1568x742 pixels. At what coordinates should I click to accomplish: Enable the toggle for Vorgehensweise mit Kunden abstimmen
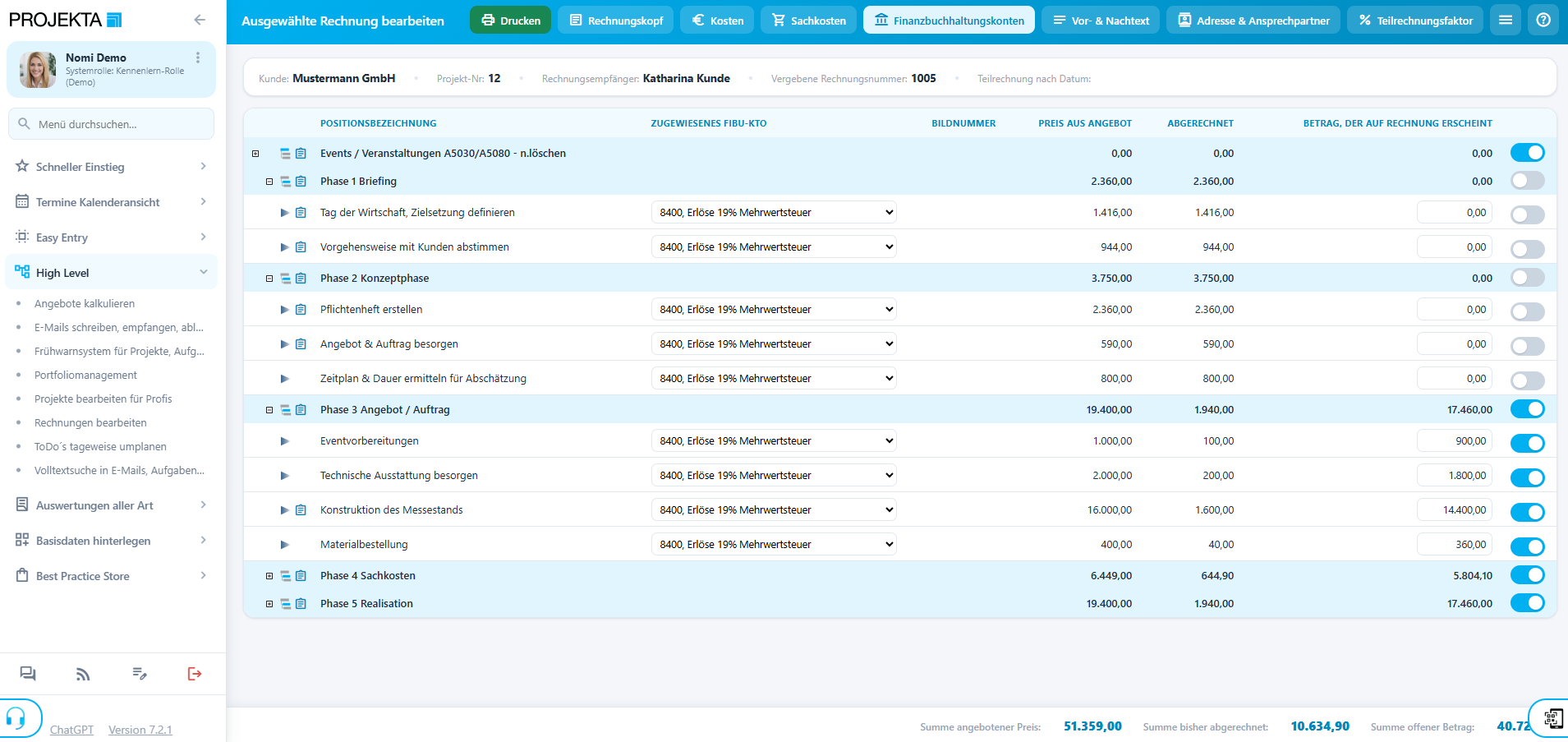pos(1527,248)
